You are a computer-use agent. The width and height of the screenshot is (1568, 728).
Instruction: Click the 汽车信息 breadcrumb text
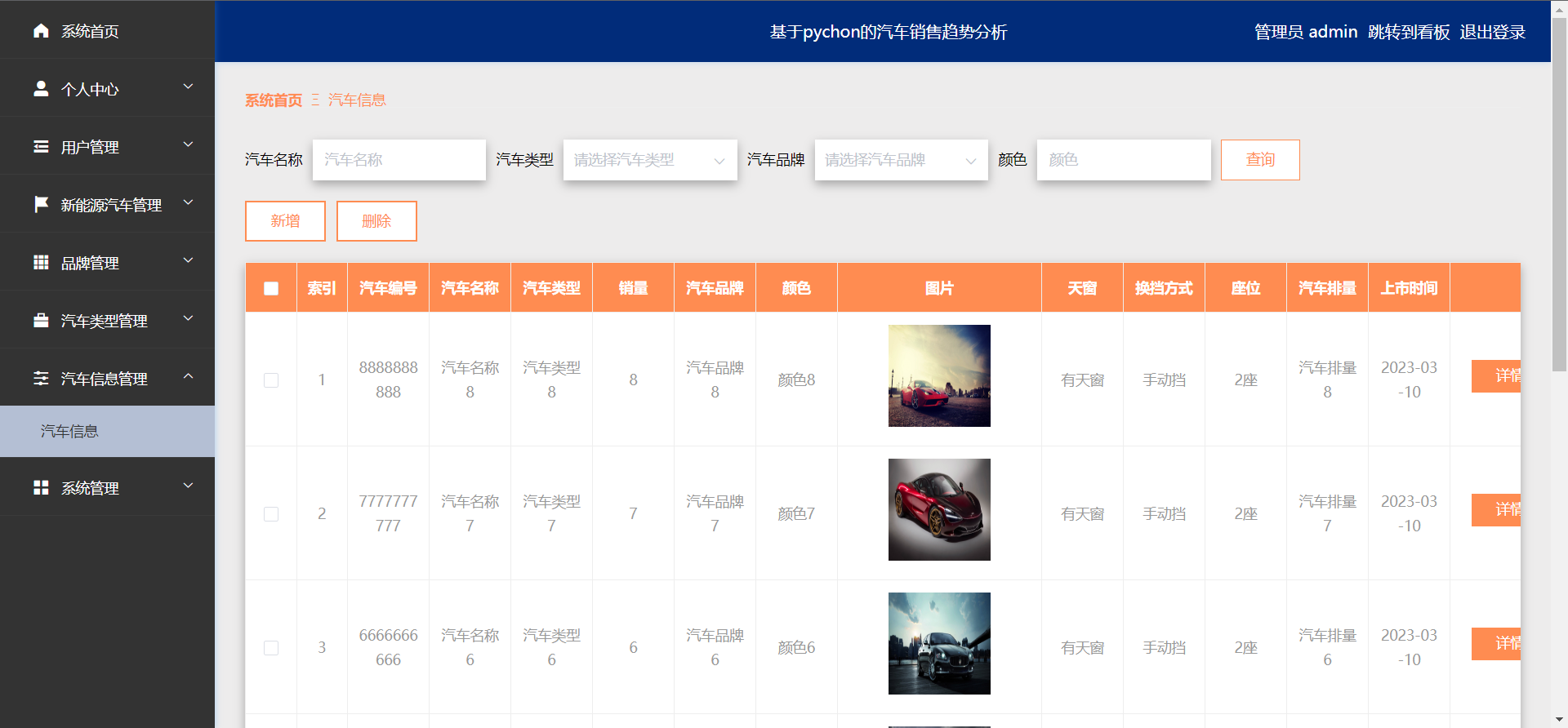(x=357, y=100)
